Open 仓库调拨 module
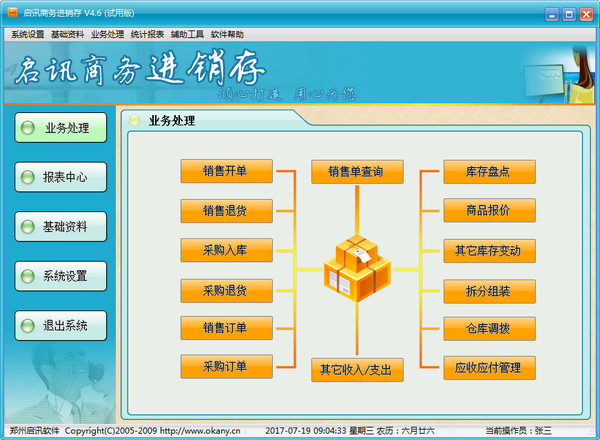The image size is (600, 440). click(489, 329)
